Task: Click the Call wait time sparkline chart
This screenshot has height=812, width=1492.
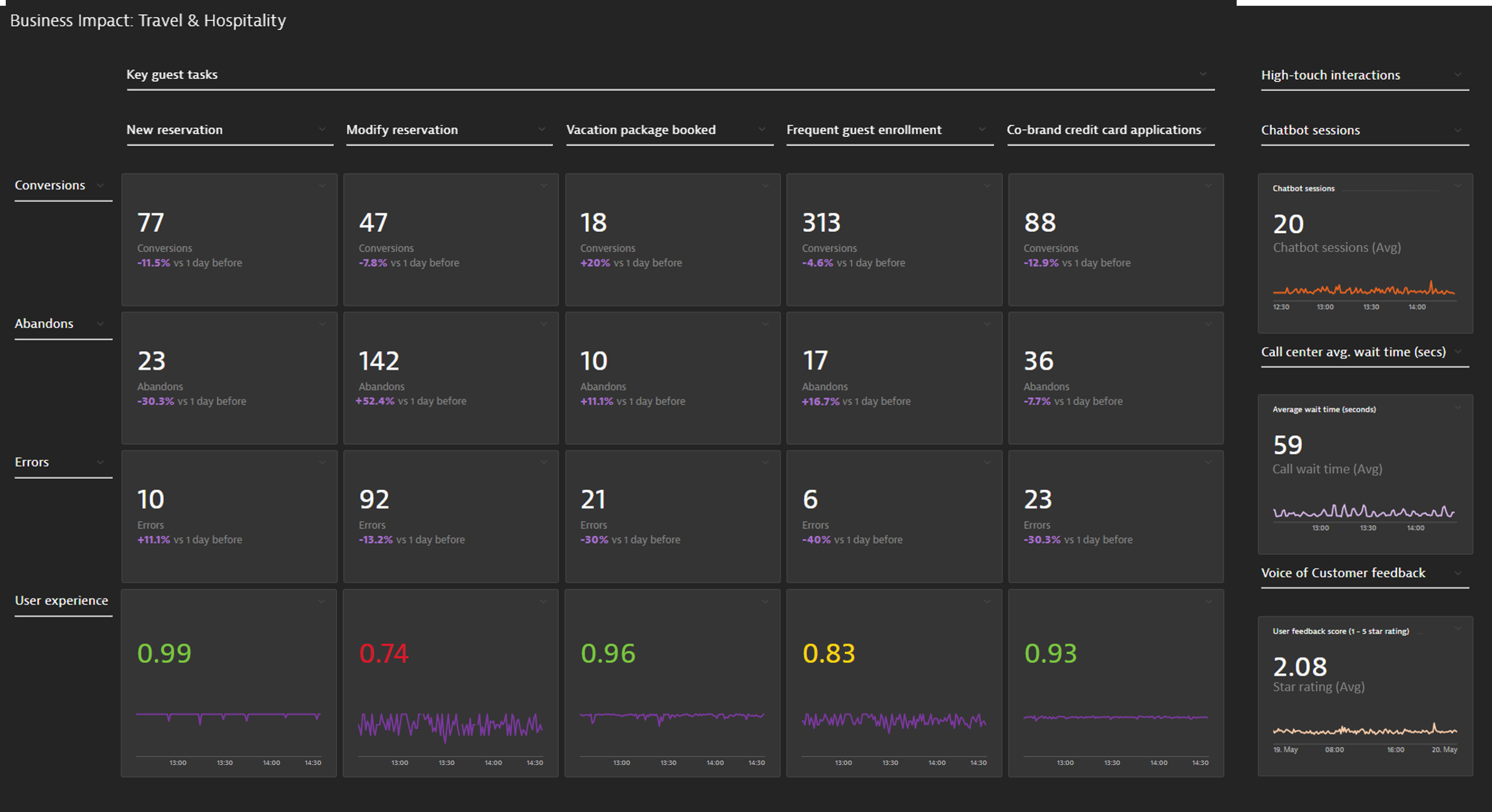Action: [x=1364, y=511]
